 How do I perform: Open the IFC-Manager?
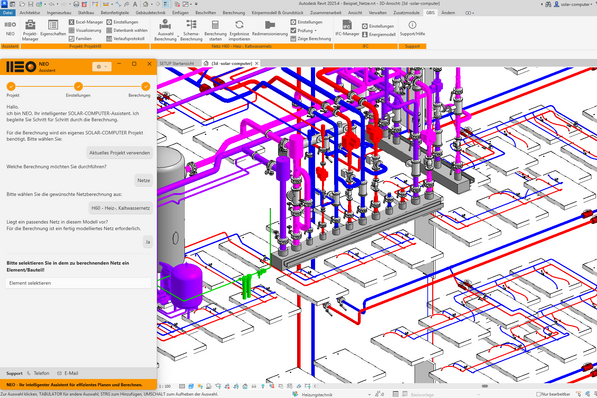click(x=347, y=29)
